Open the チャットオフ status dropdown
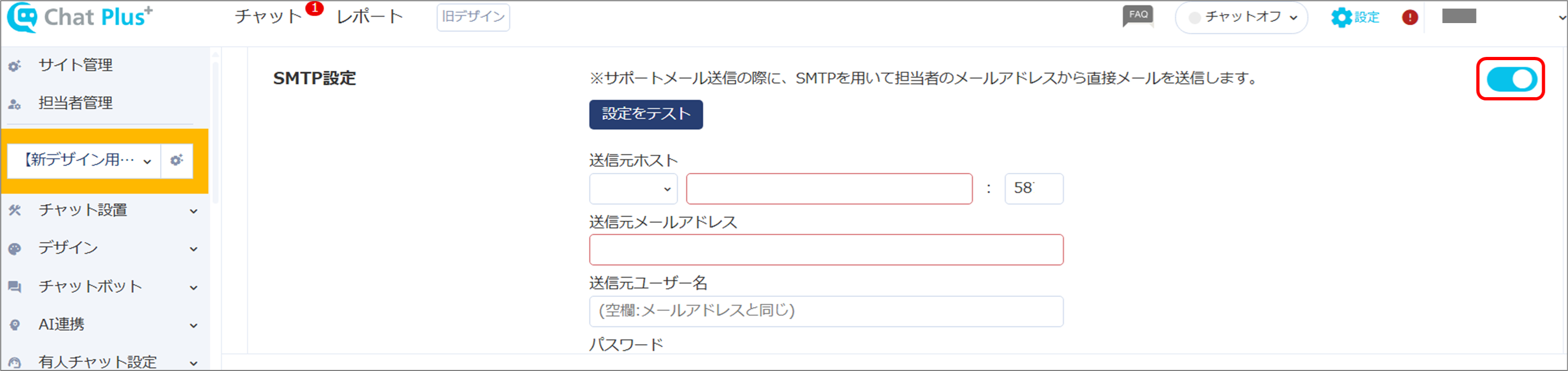The height and width of the screenshot is (371, 1568). (x=1241, y=17)
